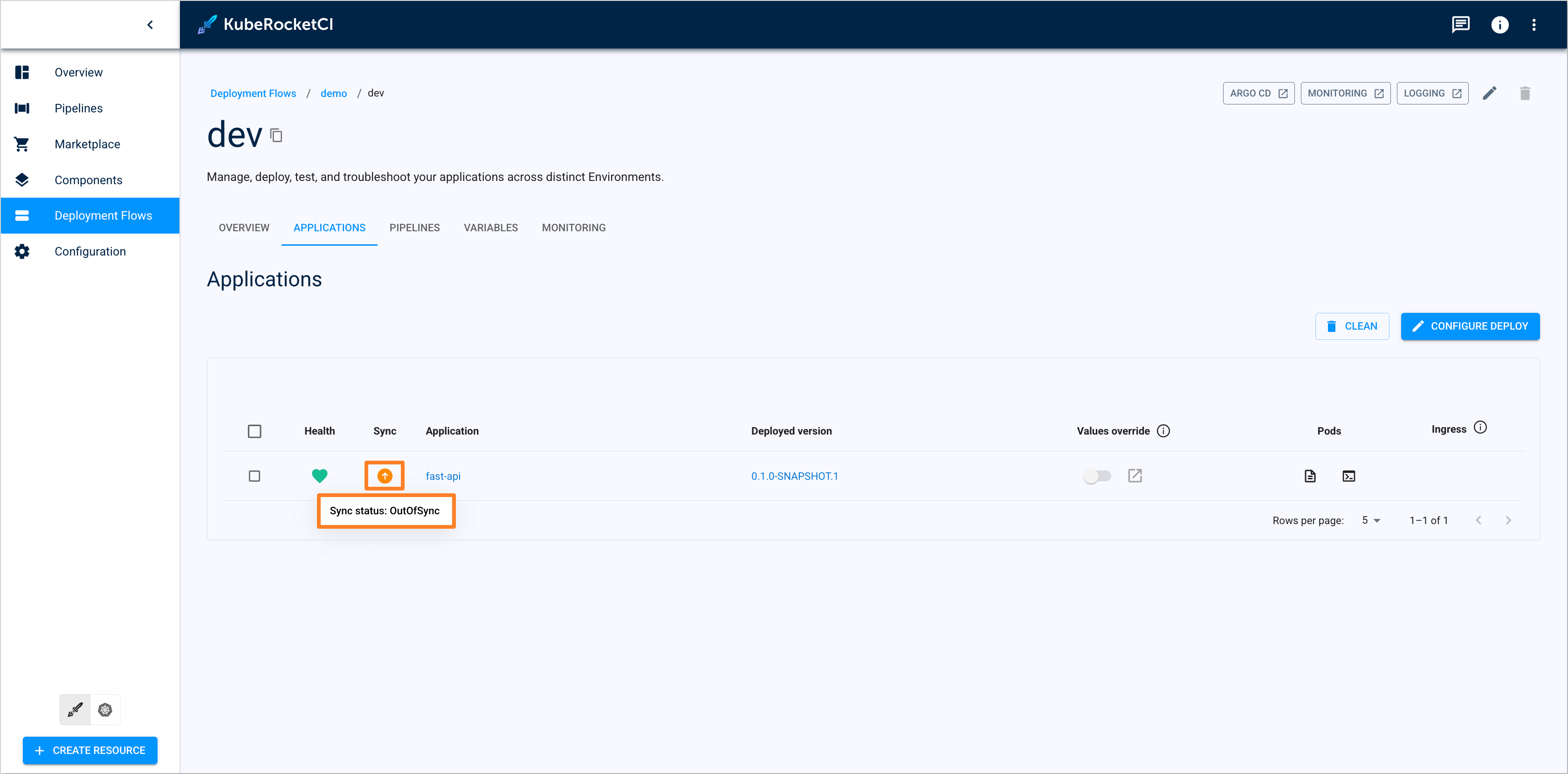
Task: Click the Configure Deploy button
Action: tap(1471, 326)
